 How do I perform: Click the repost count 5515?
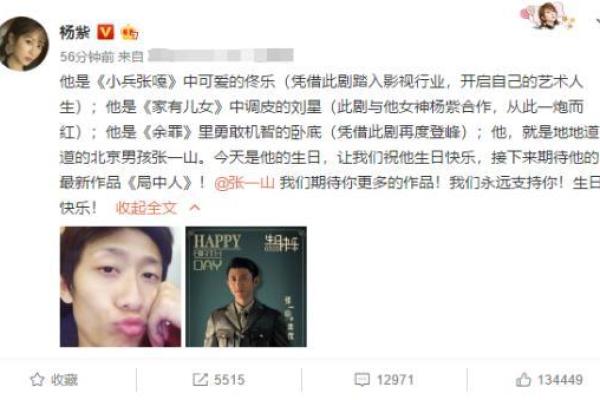pyautogui.click(x=229, y=380)
